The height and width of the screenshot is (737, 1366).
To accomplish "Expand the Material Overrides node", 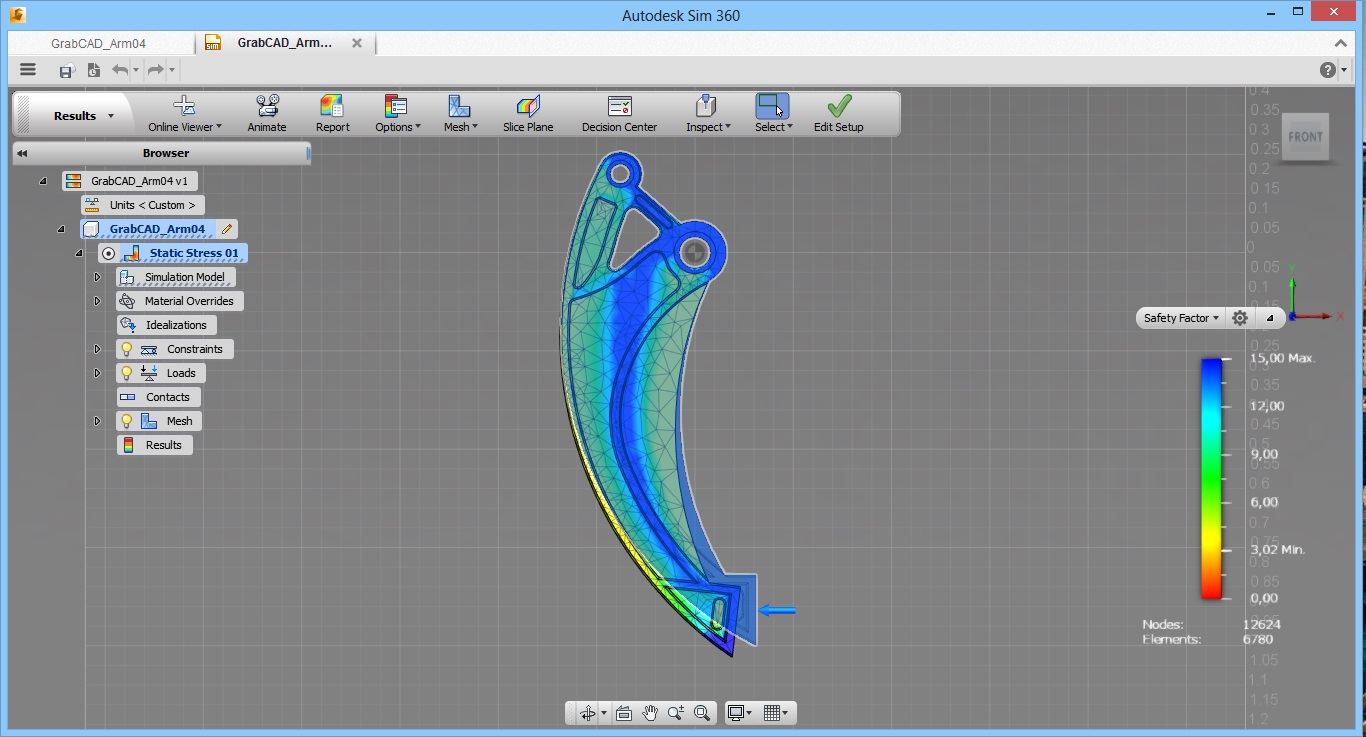I will point(98,301).
